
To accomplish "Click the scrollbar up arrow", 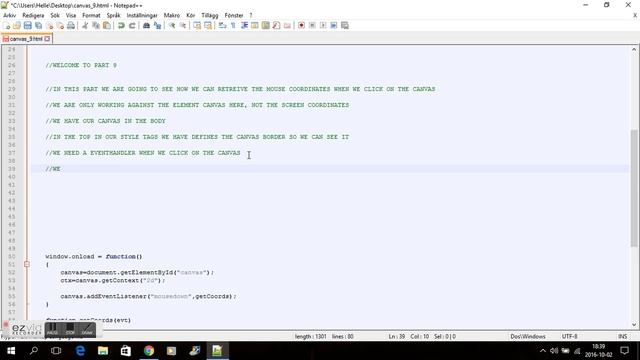I will (x=633, y=49).
